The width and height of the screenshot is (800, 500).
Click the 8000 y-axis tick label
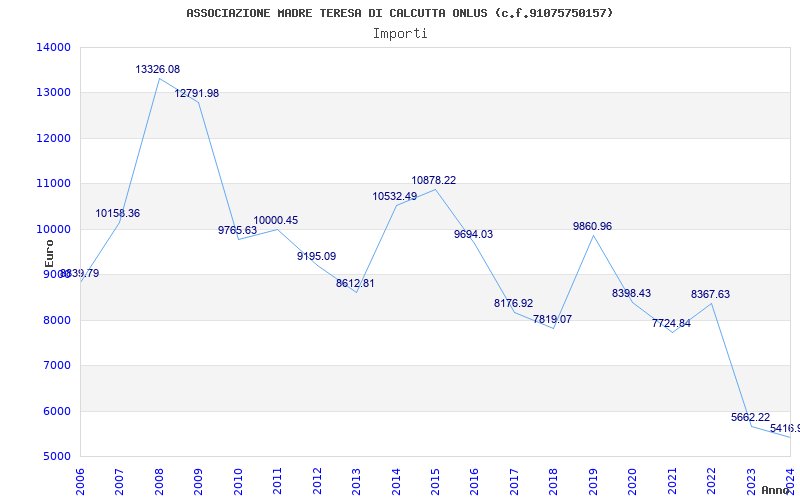pos(57,320)
